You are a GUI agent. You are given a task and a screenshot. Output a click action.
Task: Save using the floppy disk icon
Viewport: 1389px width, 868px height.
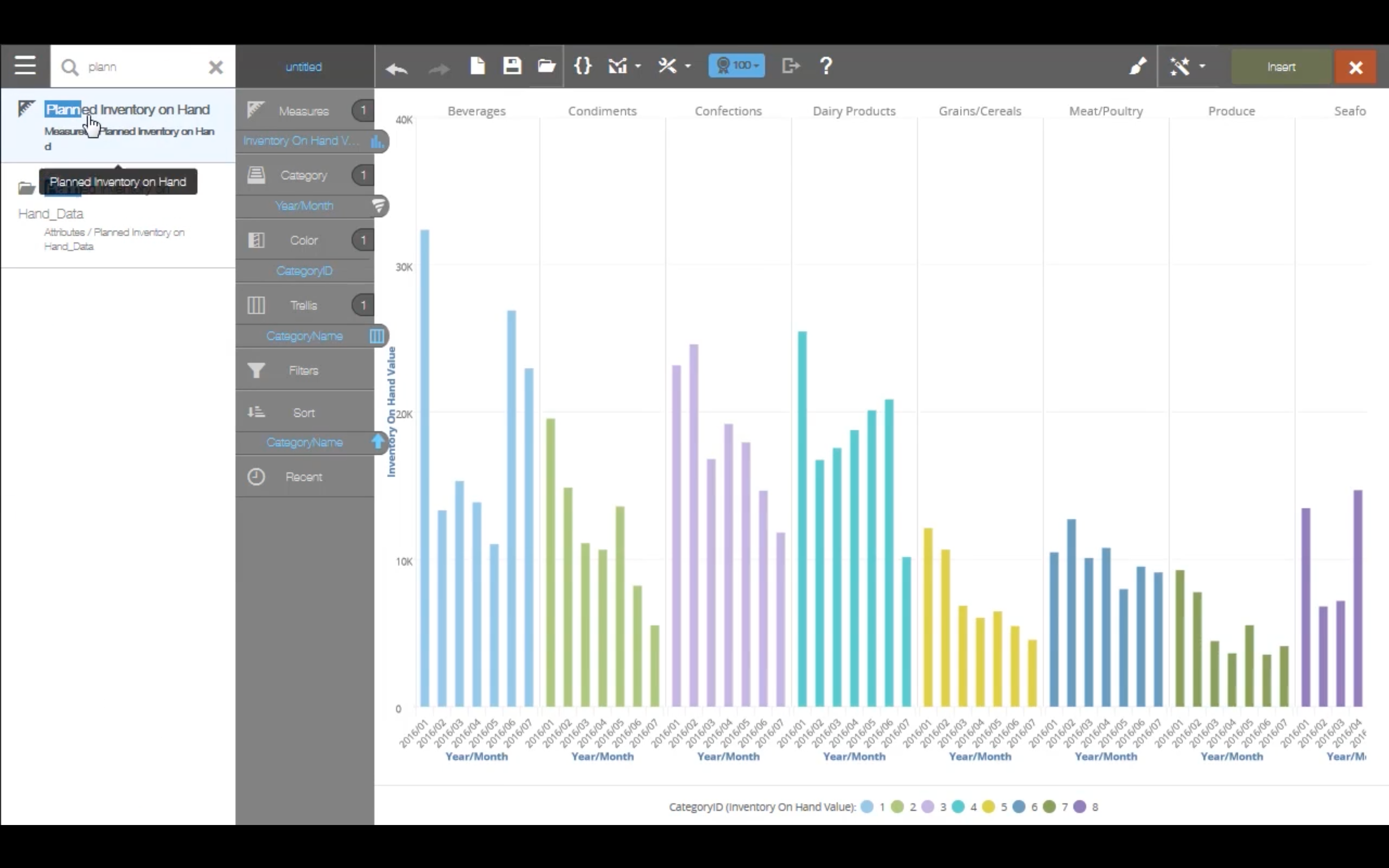512,65
